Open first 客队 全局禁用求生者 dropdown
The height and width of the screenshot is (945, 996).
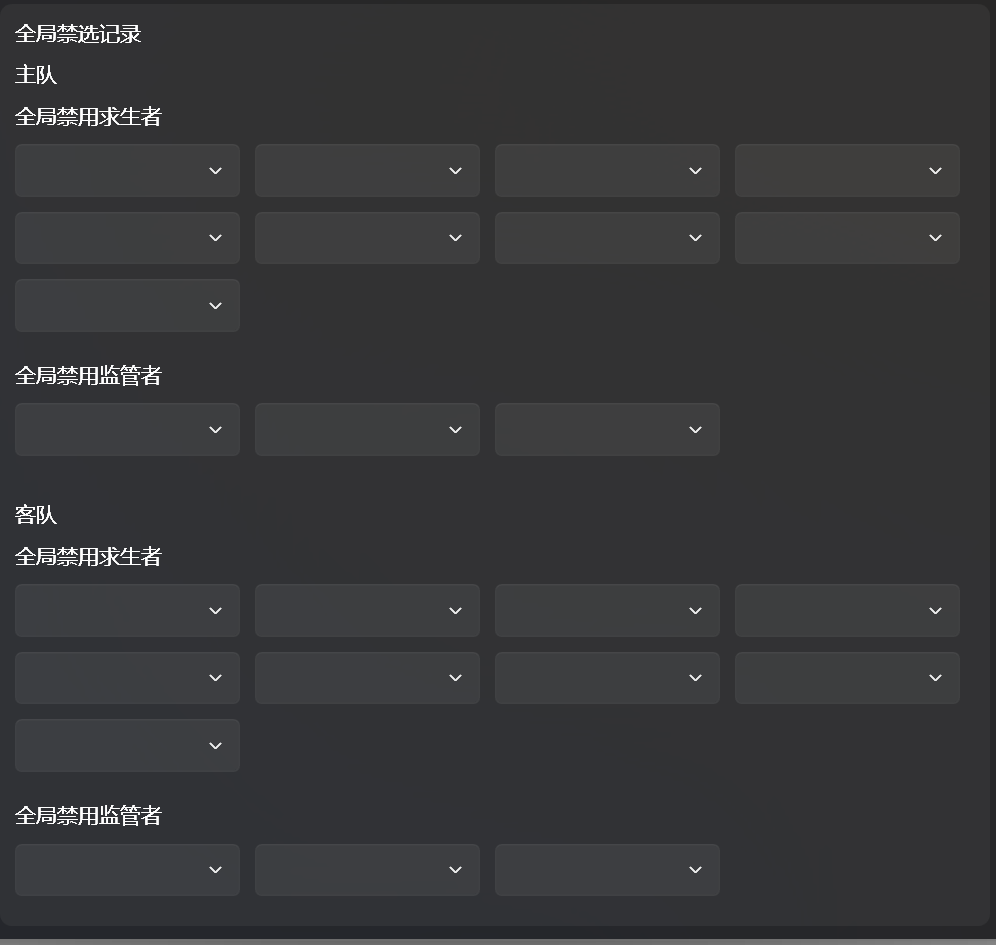coord(127,610)
